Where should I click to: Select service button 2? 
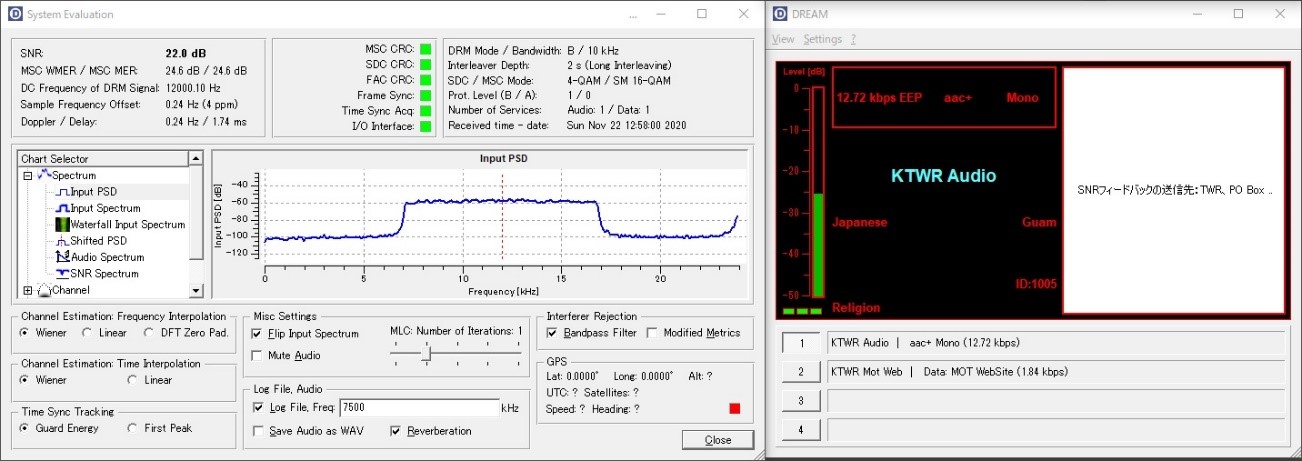point(801,372)
